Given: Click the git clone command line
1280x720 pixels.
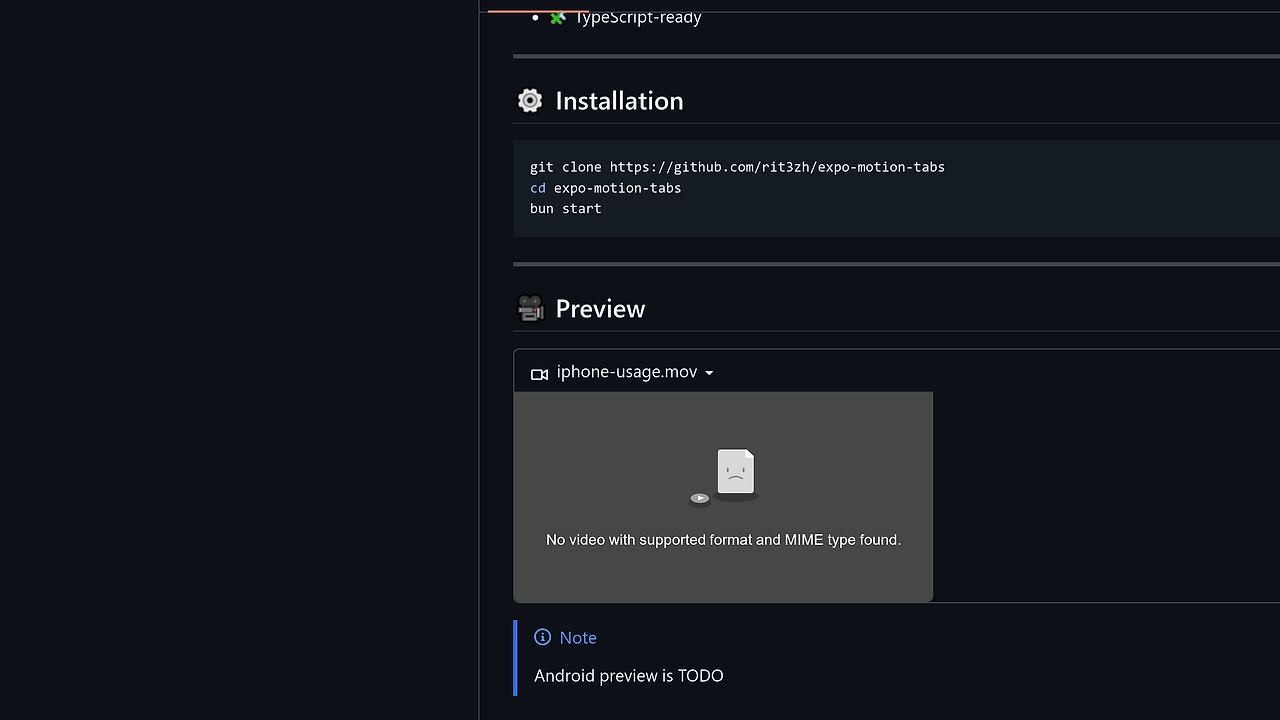Looking at the screenshot, I should click(737, 167).
